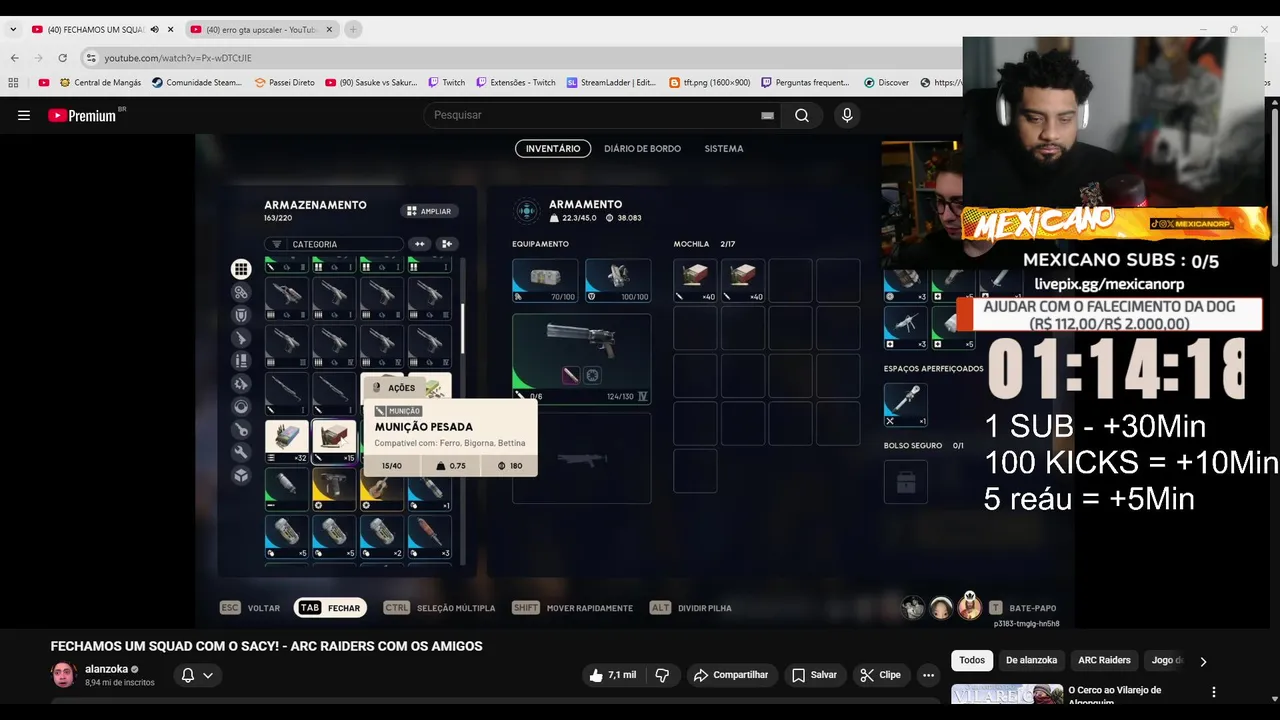Select the De alanzoka filter chip
The width and height of the screenshot is (1280, 720).
coord(1031,660)
